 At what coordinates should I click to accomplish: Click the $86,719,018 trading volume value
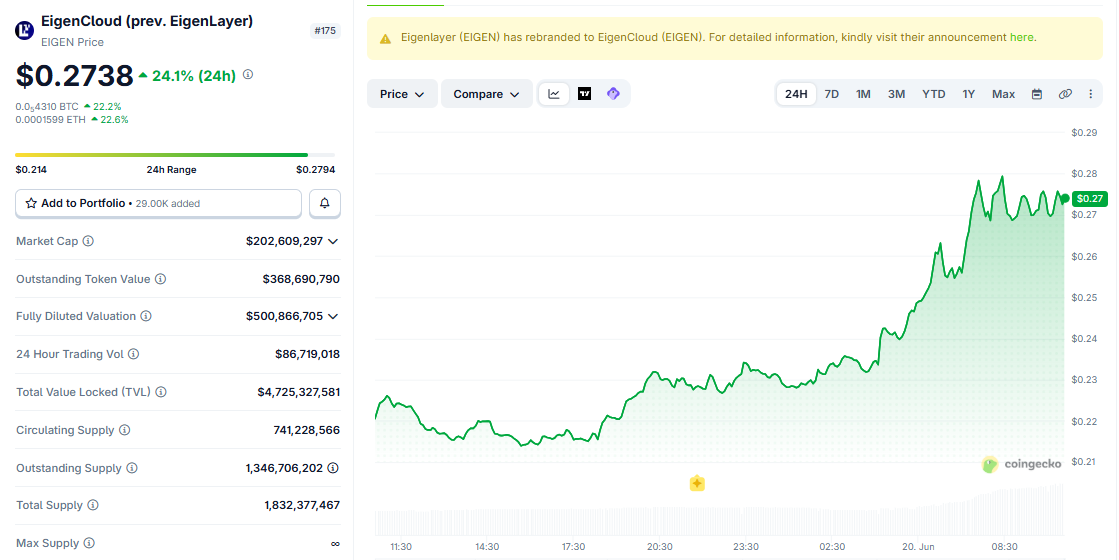point(308,354)
